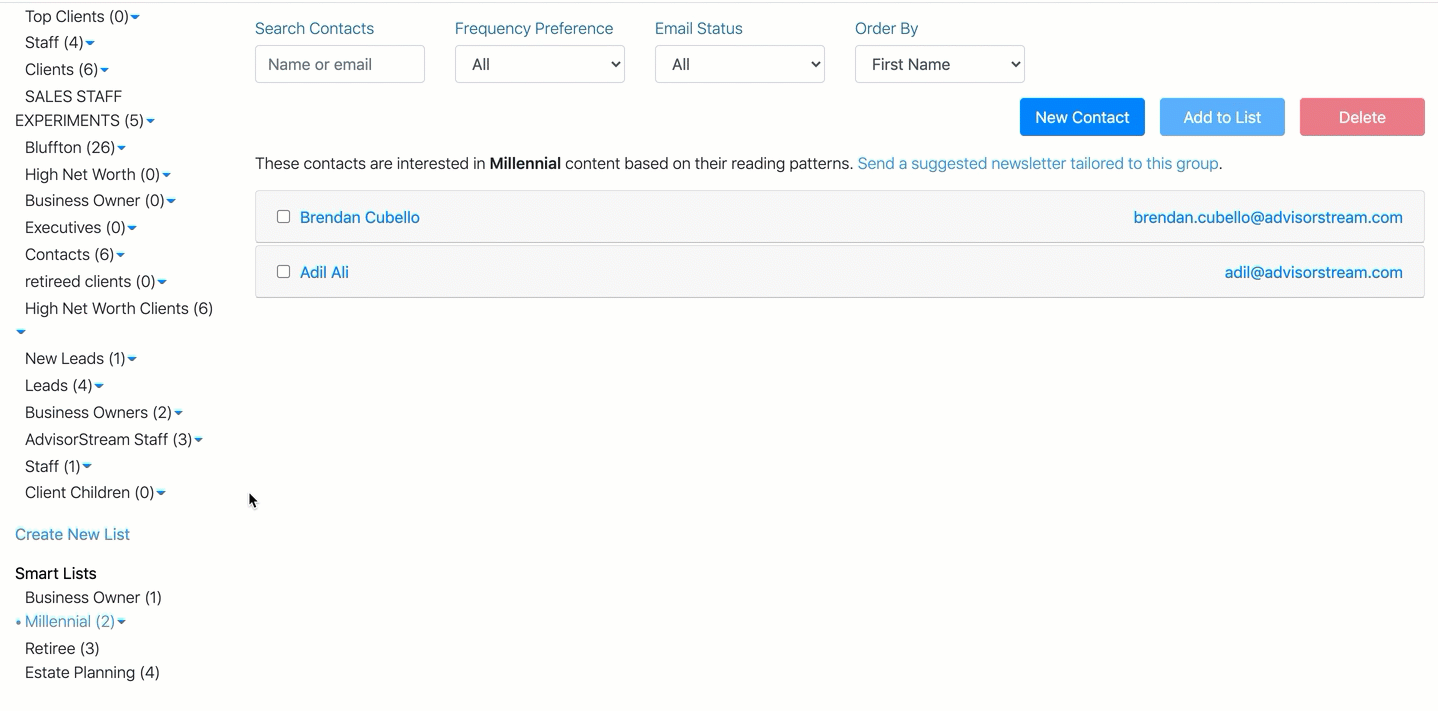Click caret arrow beside Clients (6) list
Viewport: 1438px width, 711px height.
click(105, 71)
